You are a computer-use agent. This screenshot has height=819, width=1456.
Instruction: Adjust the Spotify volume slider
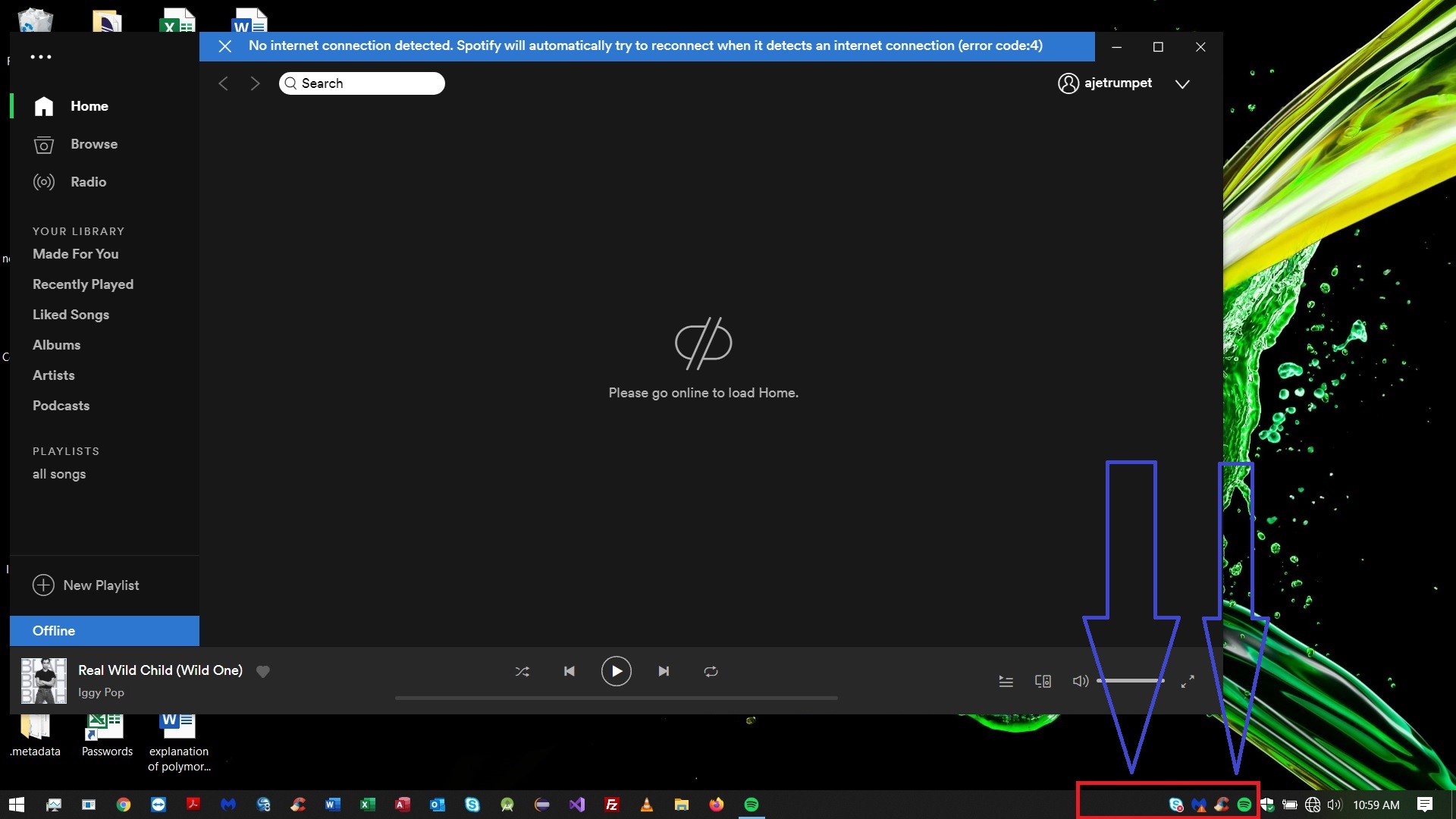click(x=1131, y=681)
